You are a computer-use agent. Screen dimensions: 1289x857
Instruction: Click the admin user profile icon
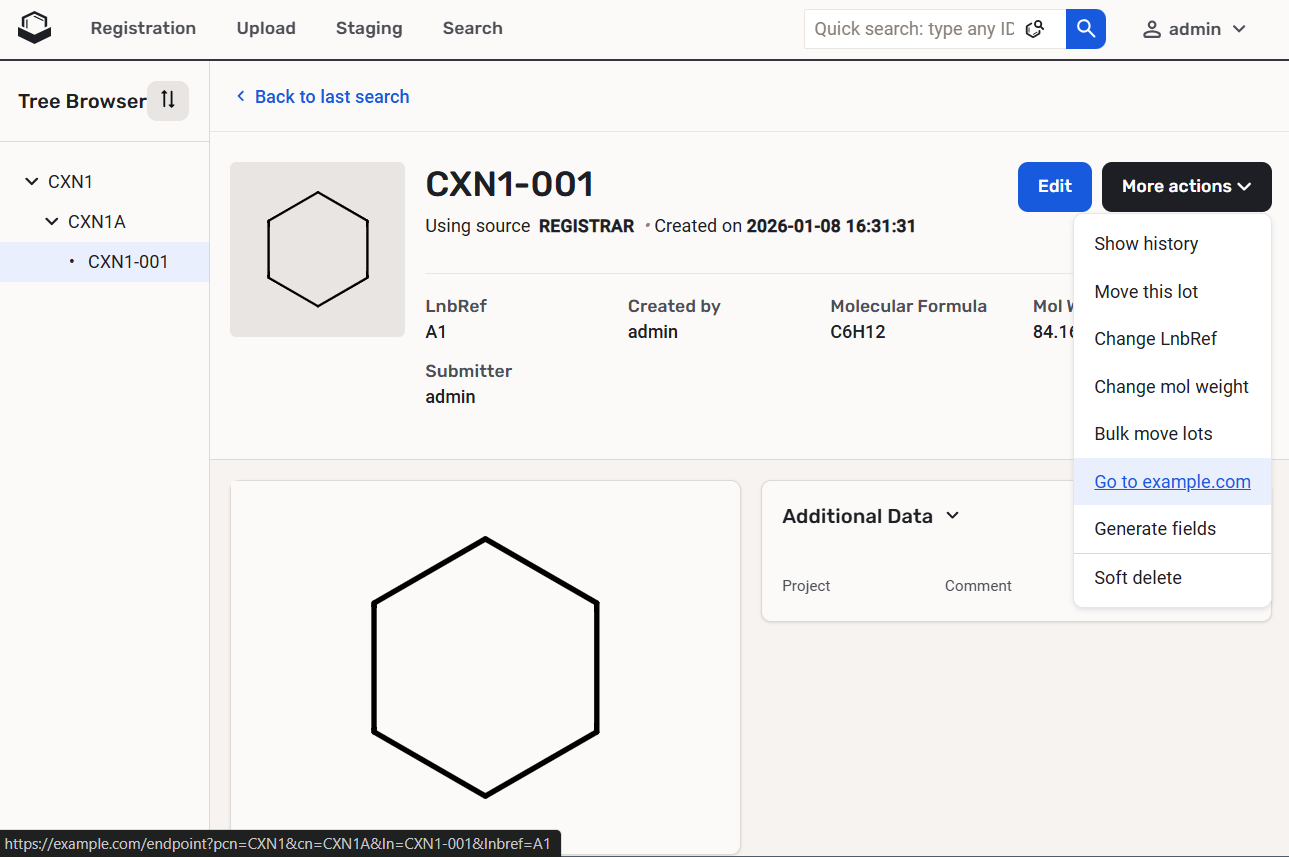tap(1152, 29)
